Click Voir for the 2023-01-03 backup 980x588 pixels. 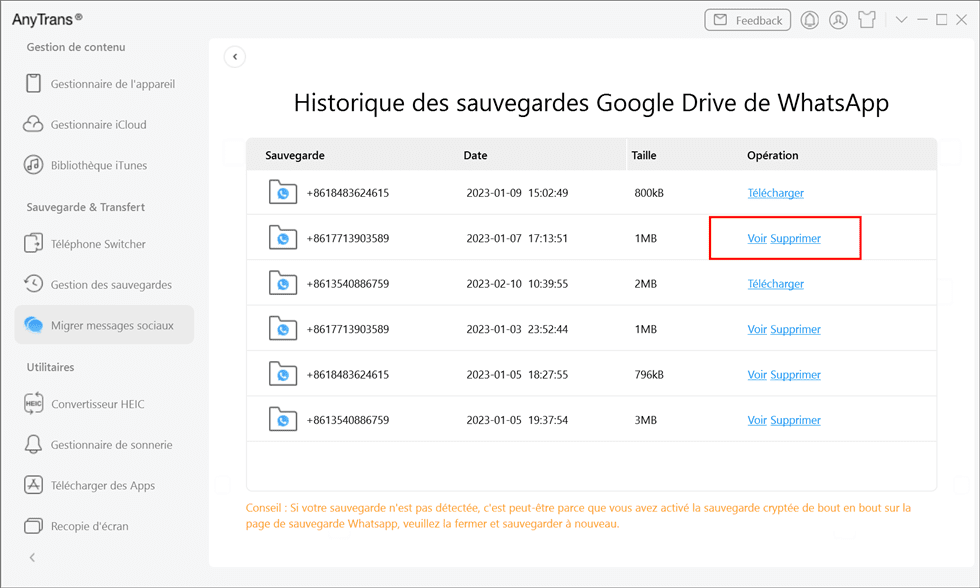coord(757,329)
